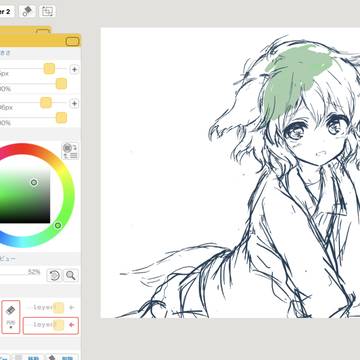Select the unhighlighted layer row with gray arrow
The width and height of the screenshot is (360, 360).
pos(51,307)
